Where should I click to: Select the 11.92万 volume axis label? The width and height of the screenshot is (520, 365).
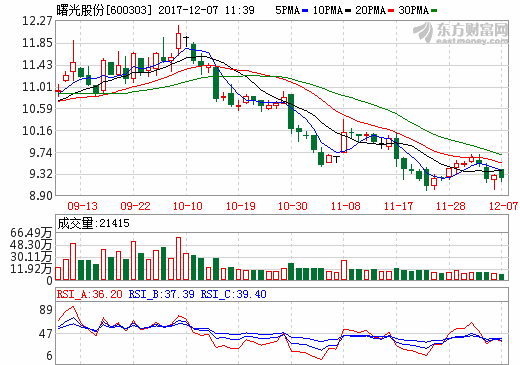(x=31, y=269)
